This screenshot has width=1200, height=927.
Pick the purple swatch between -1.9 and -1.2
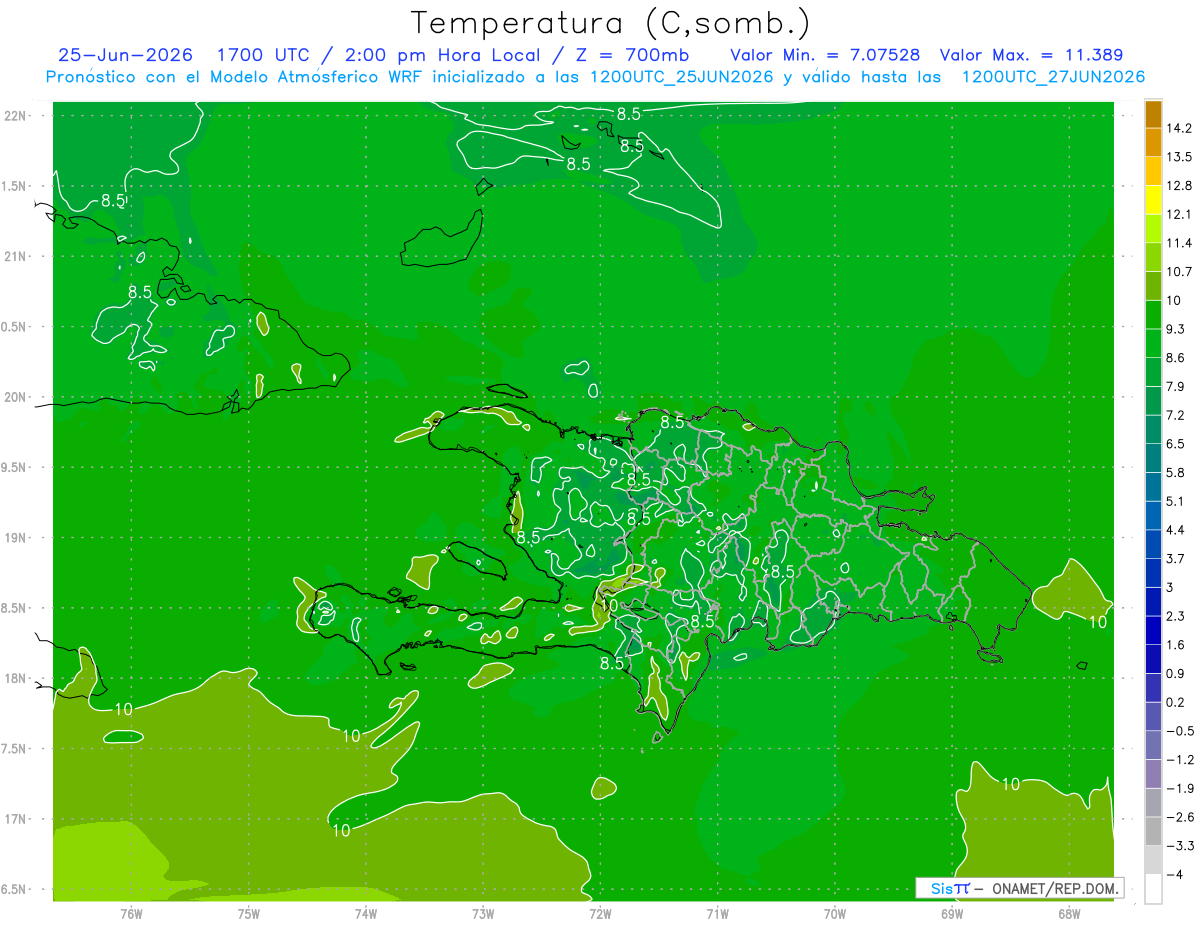1153,774
